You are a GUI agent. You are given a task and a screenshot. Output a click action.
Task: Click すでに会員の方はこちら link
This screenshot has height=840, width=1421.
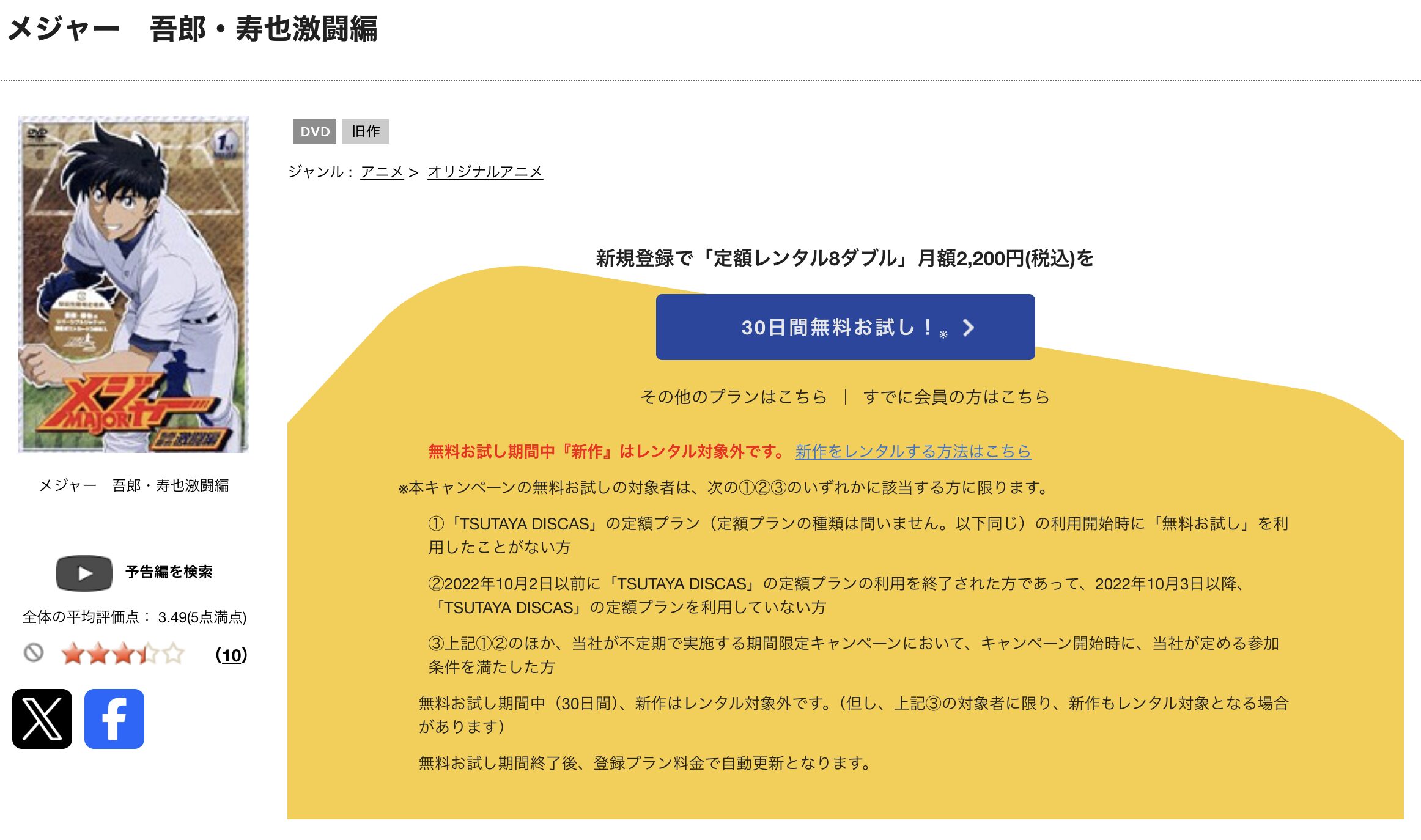click(x=956, y=397)
